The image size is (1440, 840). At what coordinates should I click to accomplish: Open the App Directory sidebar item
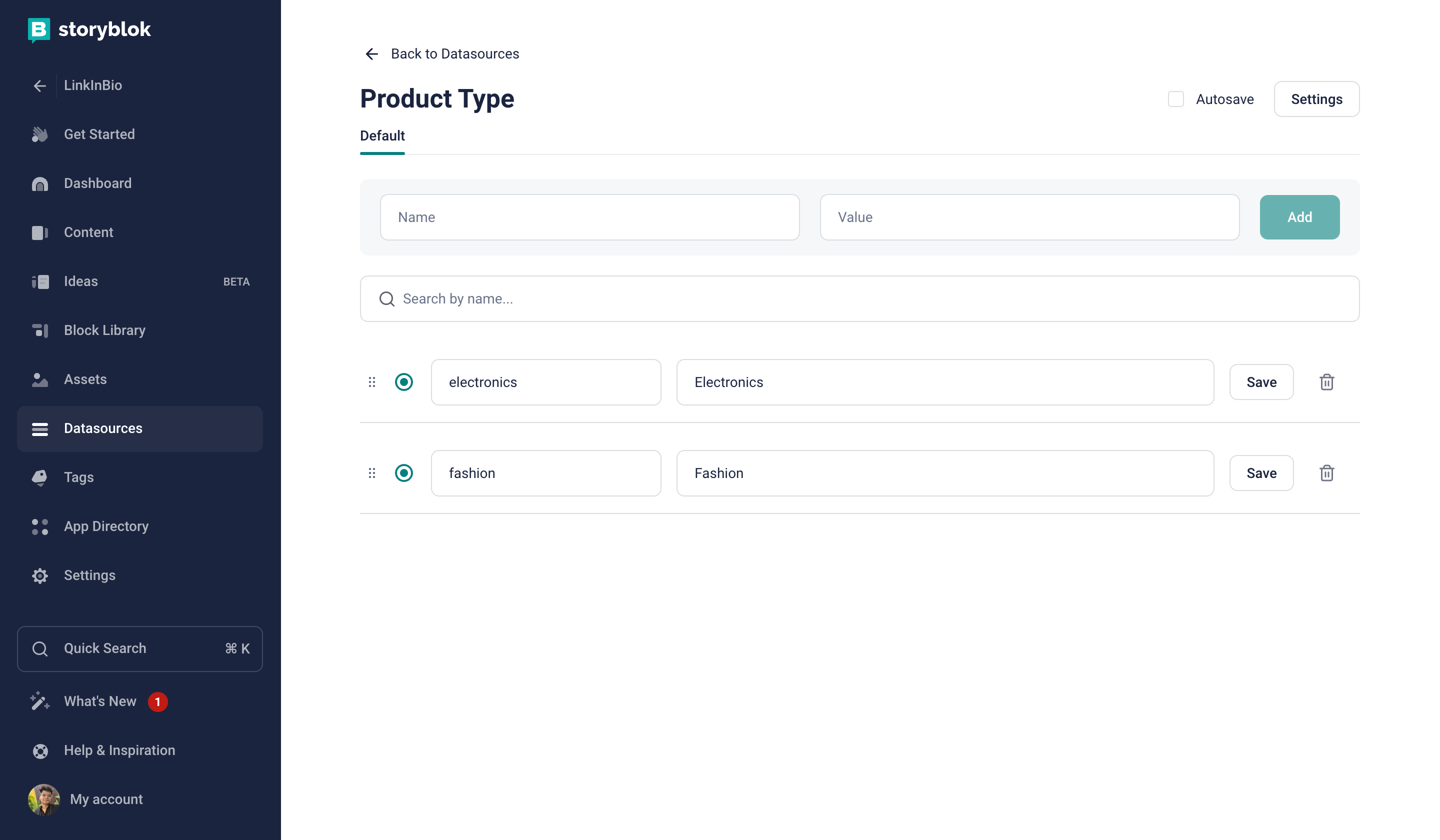(x=106, y=526)
